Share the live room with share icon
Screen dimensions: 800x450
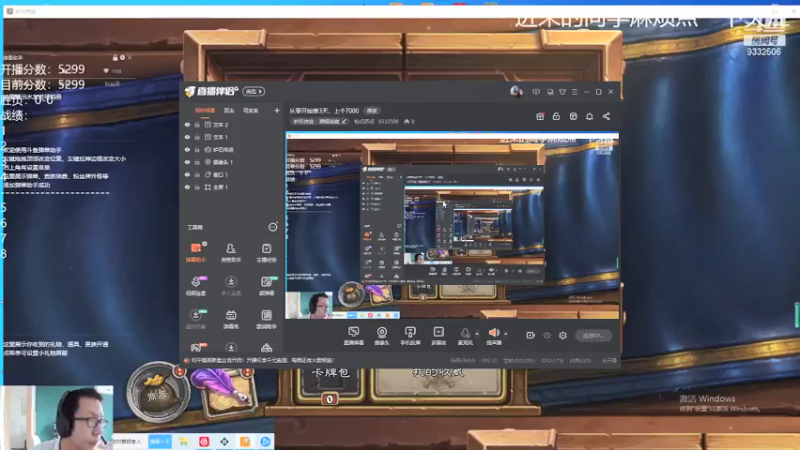(x=606, y=116)
